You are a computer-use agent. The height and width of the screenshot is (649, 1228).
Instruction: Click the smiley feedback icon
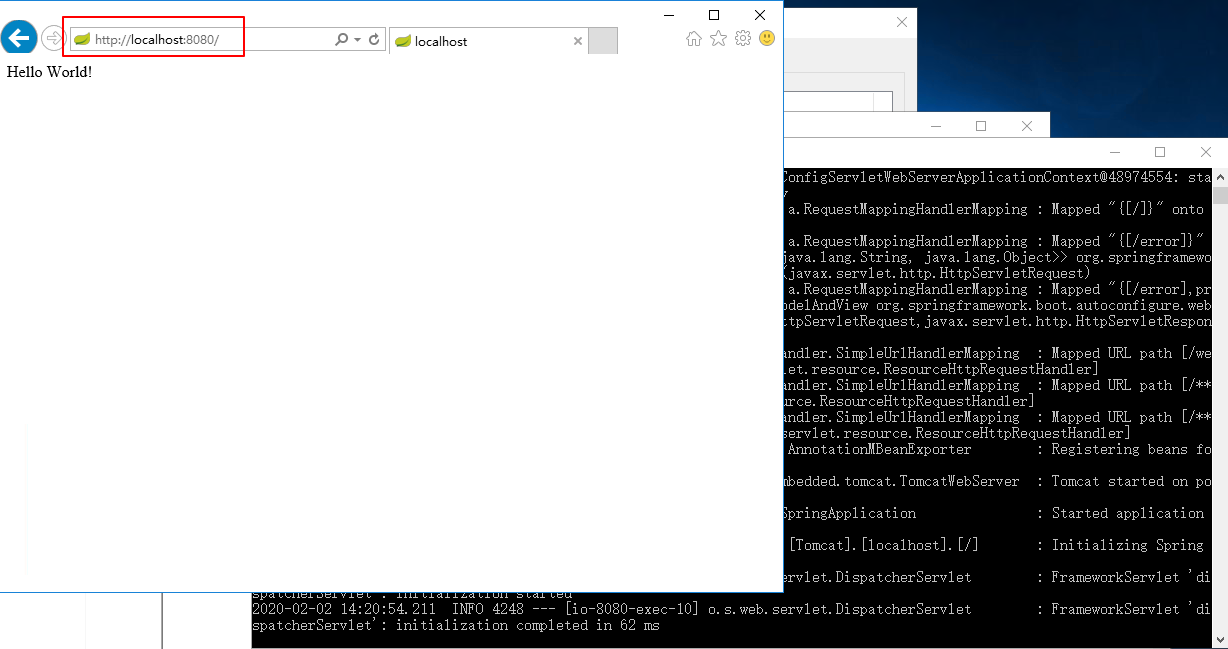coord(767,38)
